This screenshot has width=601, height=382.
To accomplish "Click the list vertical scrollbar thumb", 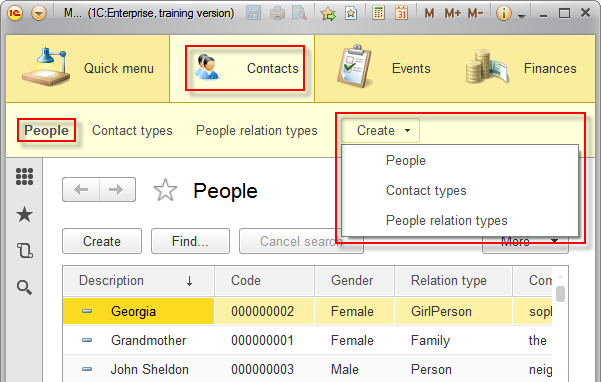I will click(x=560, y=294).
